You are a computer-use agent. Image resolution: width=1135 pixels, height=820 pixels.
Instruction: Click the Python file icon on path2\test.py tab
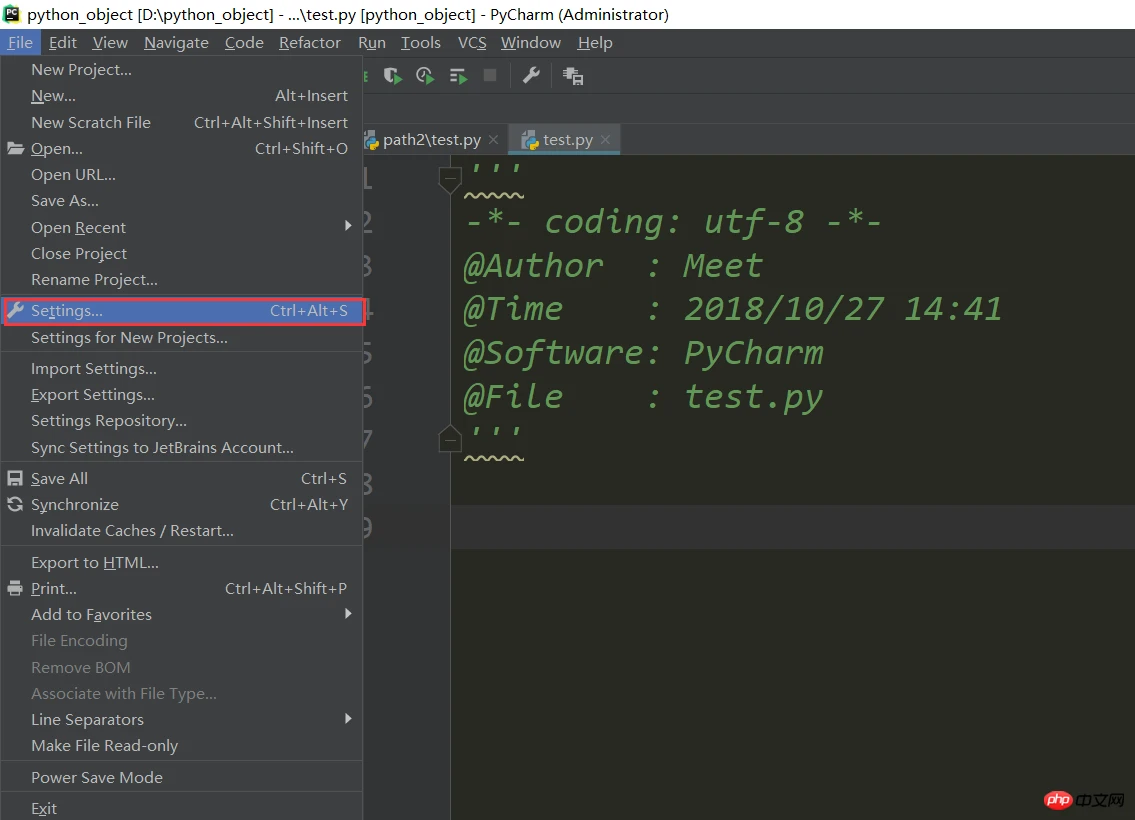click(371, 140)
